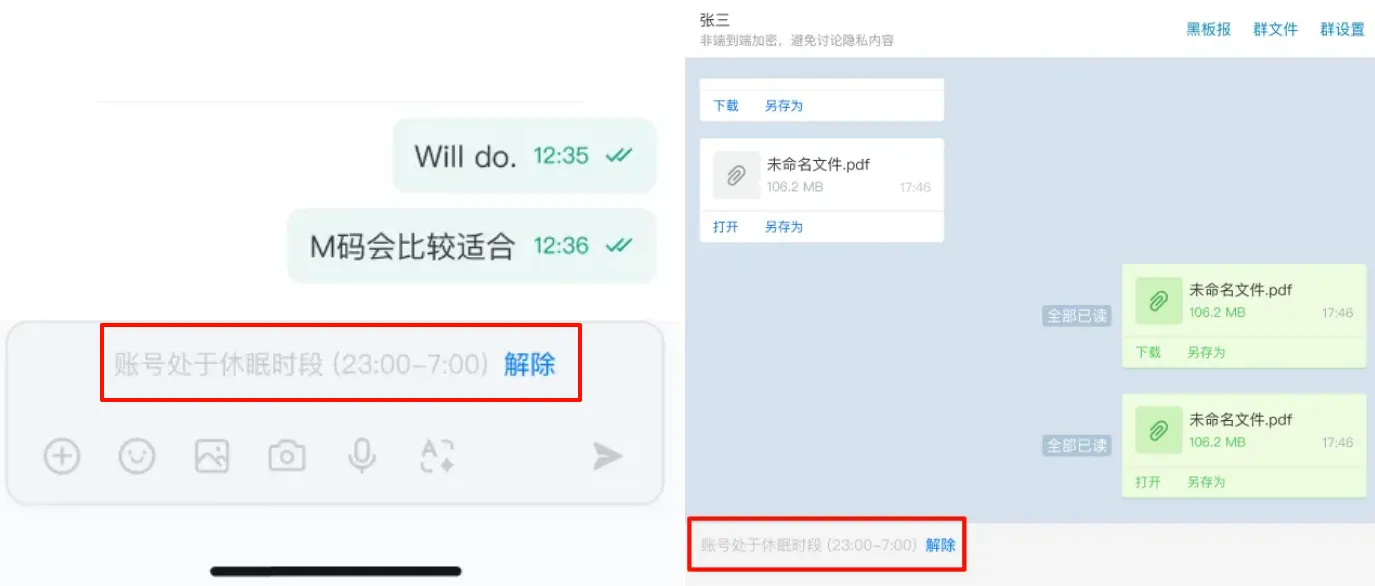
Task: Click the bottom green paperclip icon
Action: coord(1159,431)
